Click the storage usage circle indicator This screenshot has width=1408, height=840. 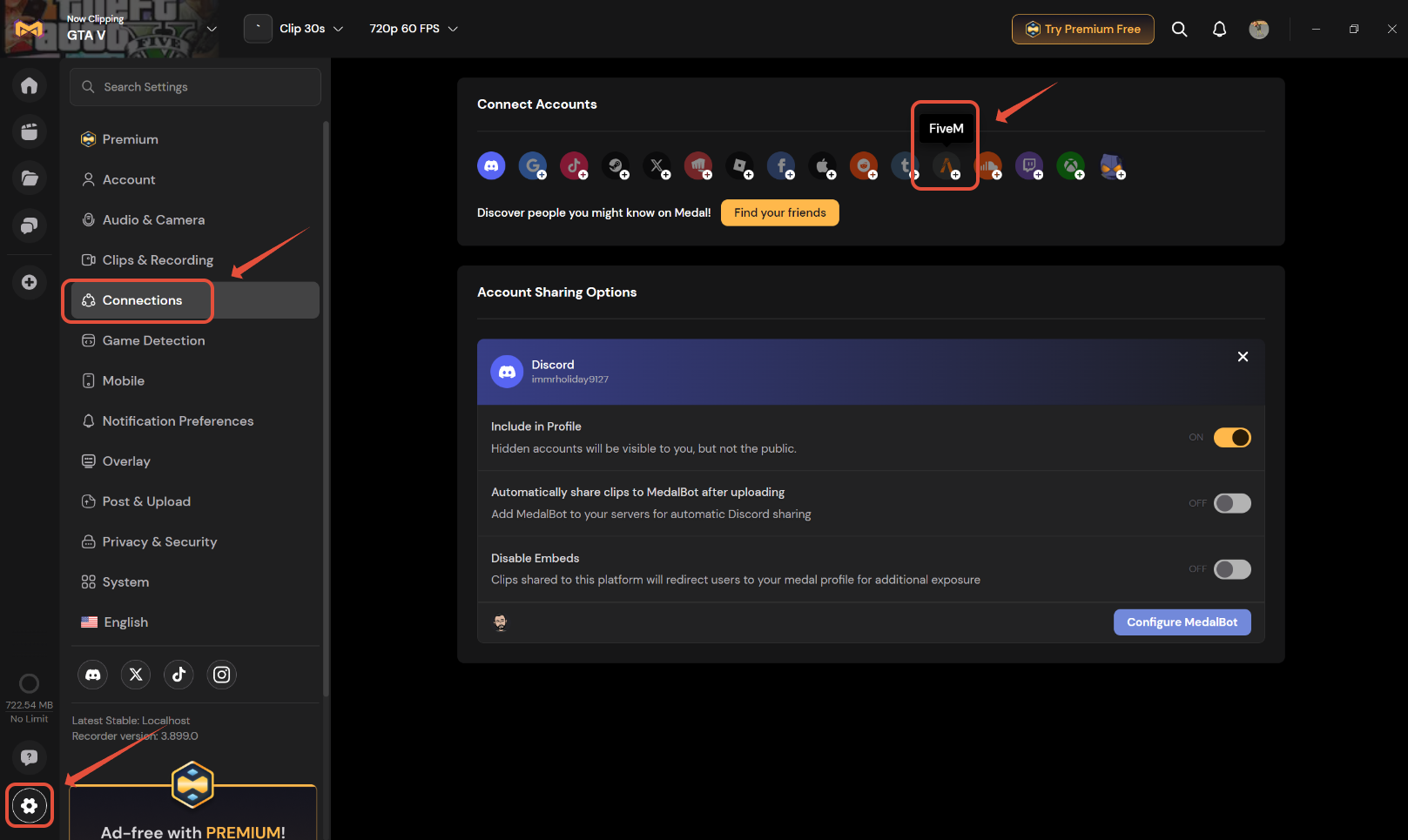[29, 683]
